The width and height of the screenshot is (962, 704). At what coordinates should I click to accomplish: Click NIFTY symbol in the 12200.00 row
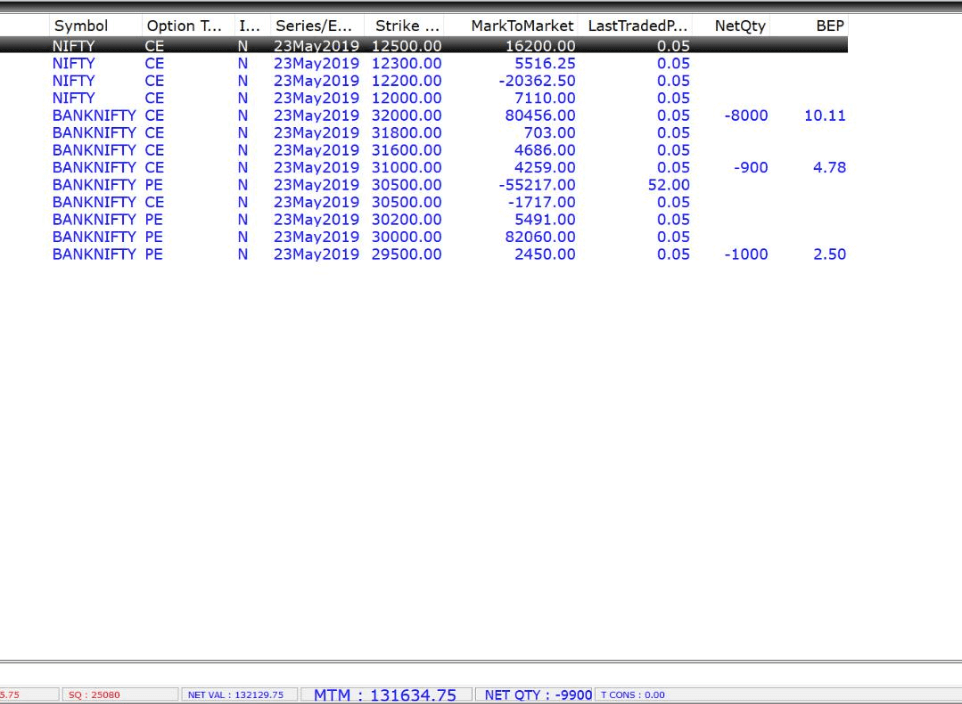[x=74, y=80]
